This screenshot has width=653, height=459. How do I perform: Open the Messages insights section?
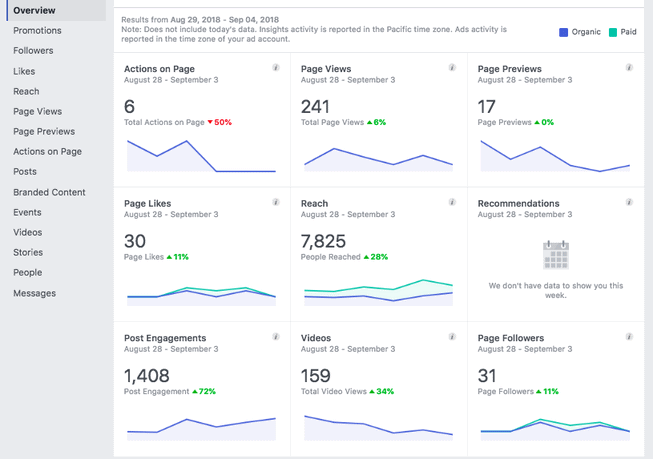(34, 293)
